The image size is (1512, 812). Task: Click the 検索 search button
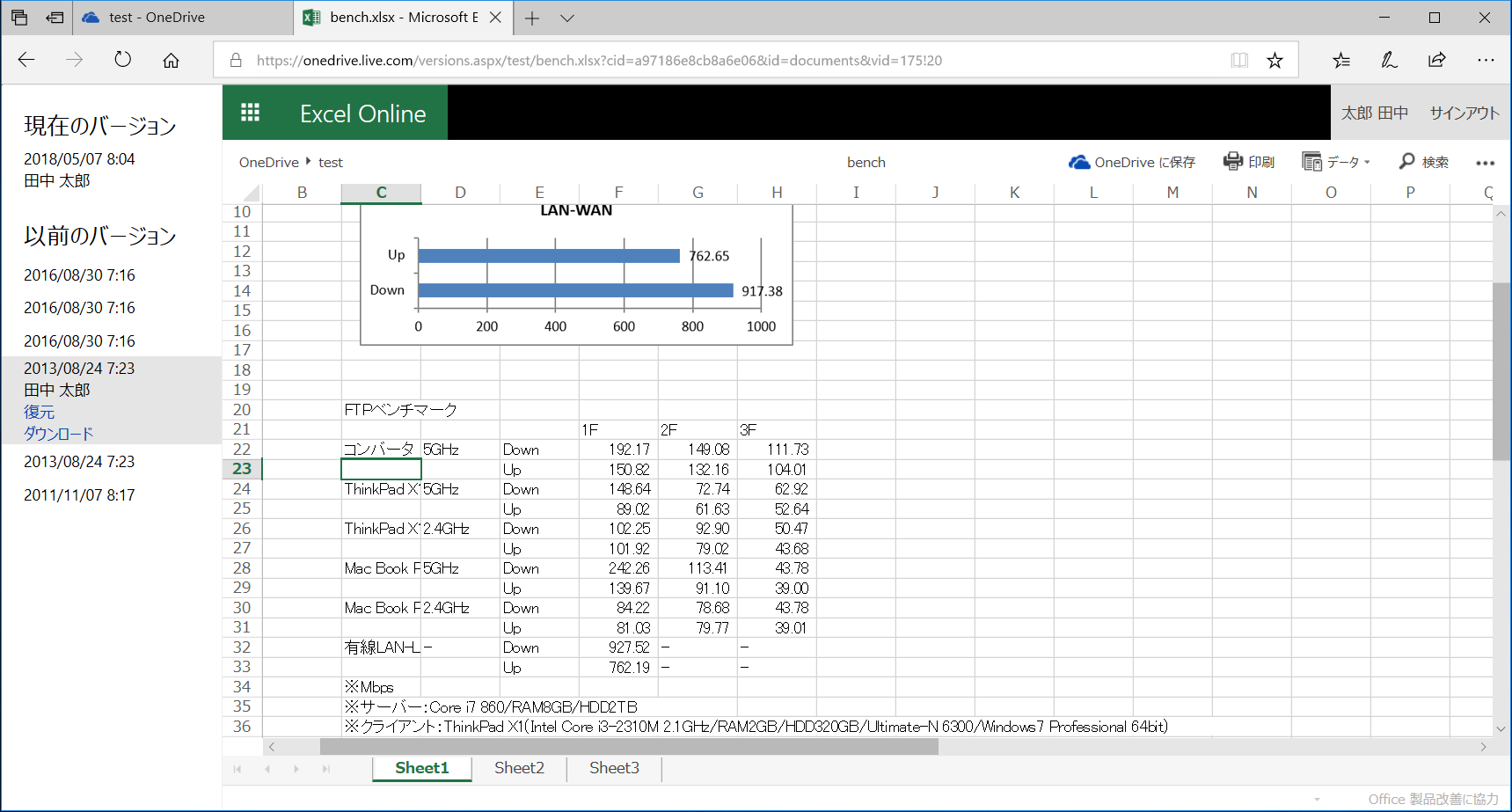[x=1424, y=162]
